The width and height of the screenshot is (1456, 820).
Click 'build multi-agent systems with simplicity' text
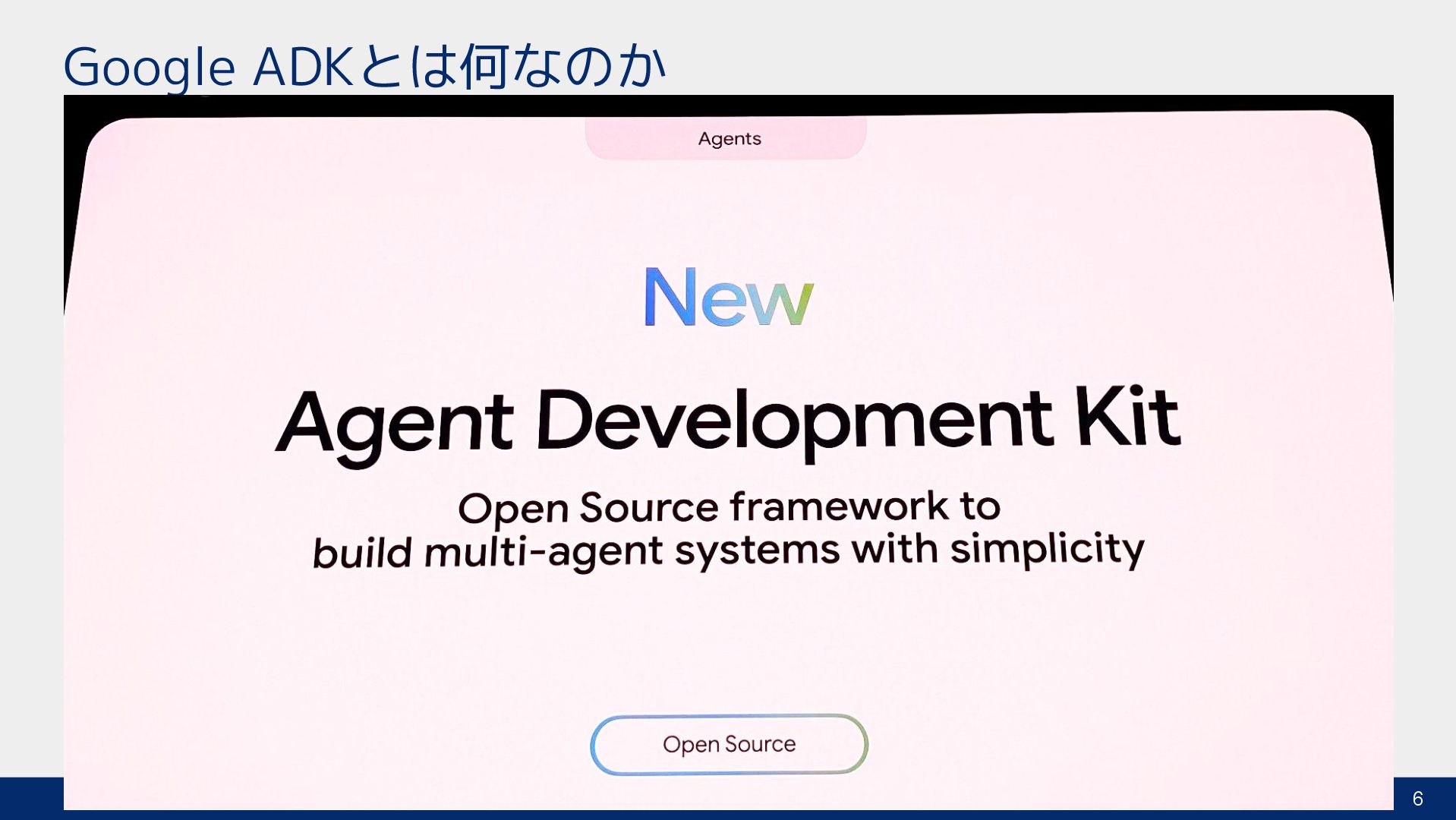pyautogui.click(x=728, y=551)
